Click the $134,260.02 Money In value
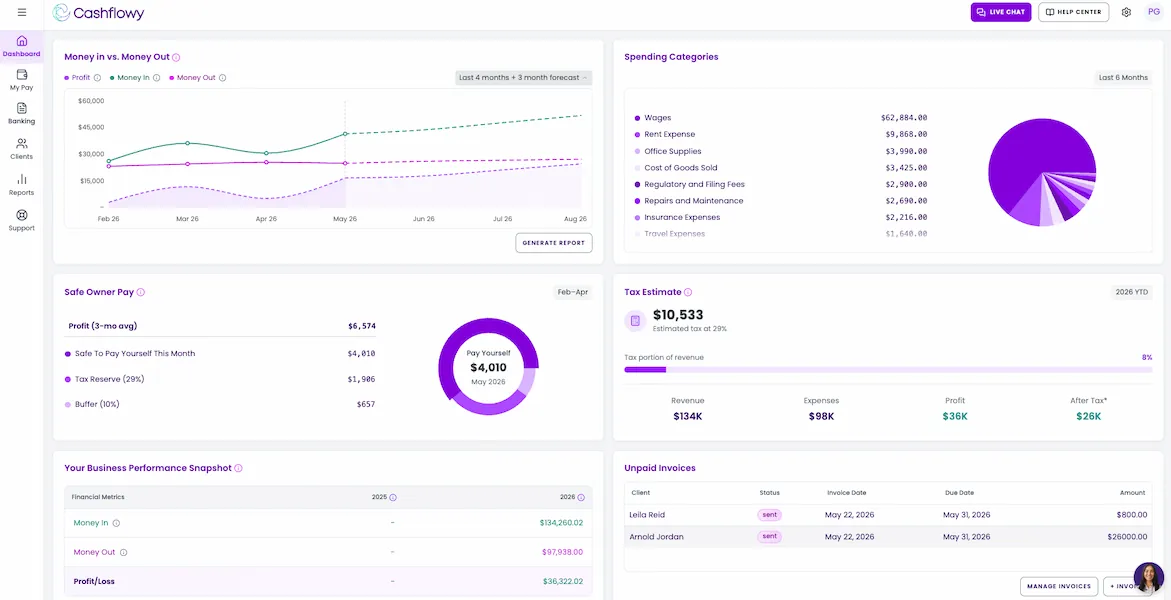 point(561,523)
